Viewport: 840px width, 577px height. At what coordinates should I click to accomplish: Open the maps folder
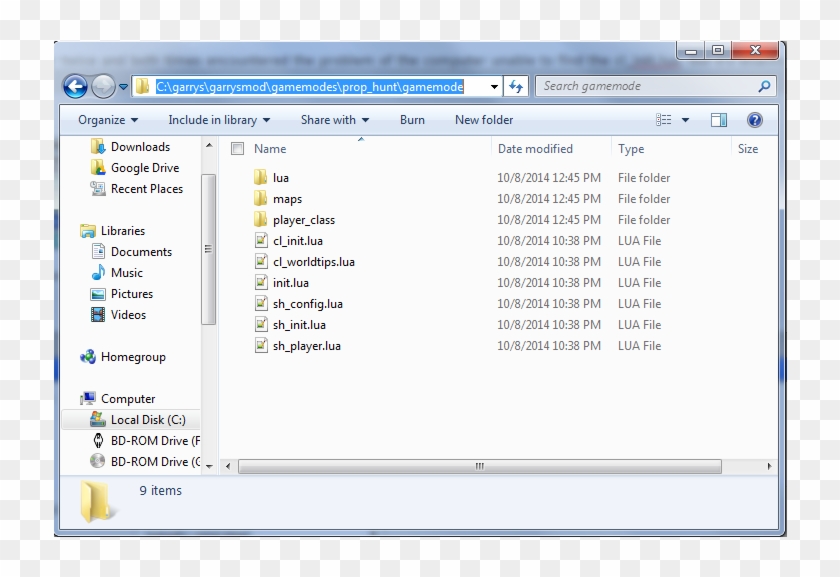pyautogui.click(x=287, y=198)
